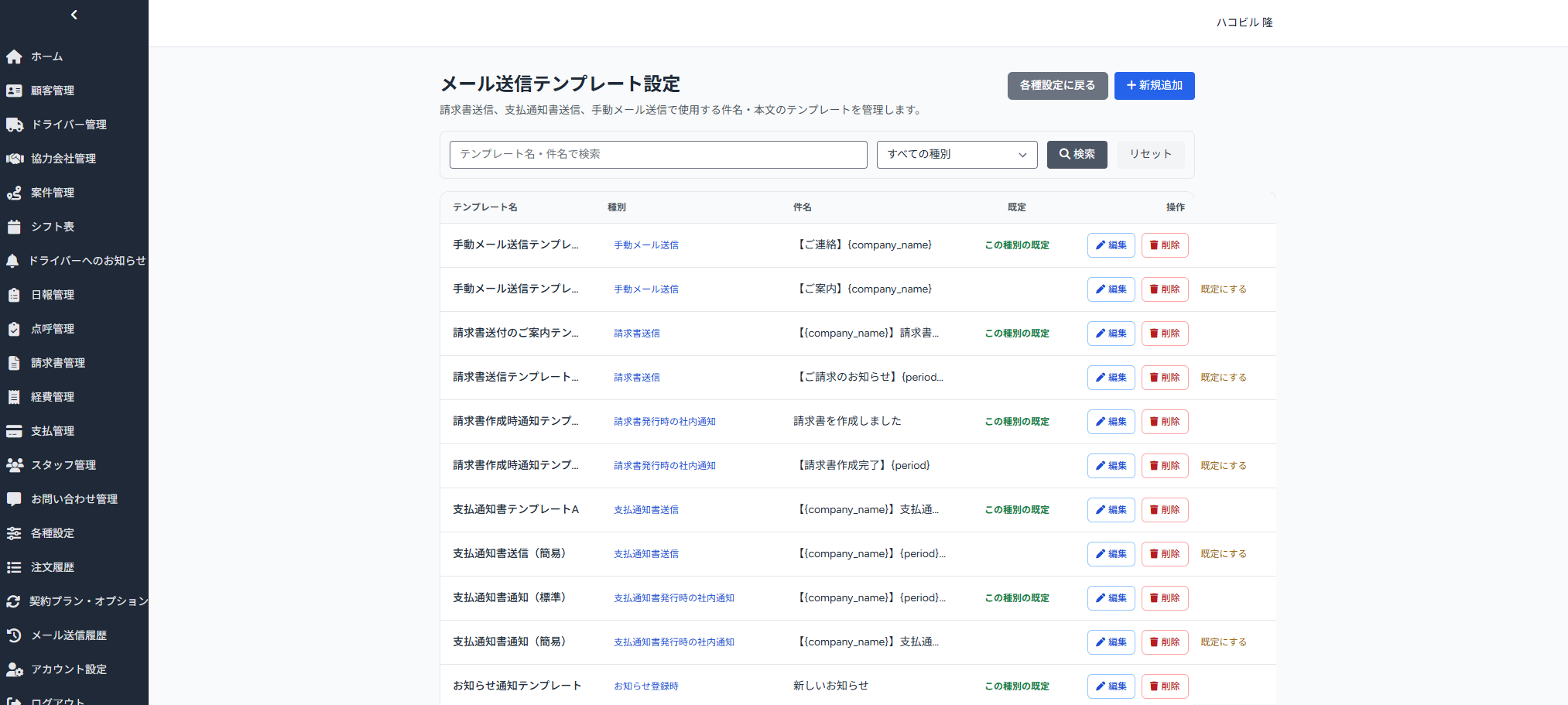The image size is (1568, 705).
Task: Click the home icon in sidebar
Action: tap(14, 56)
